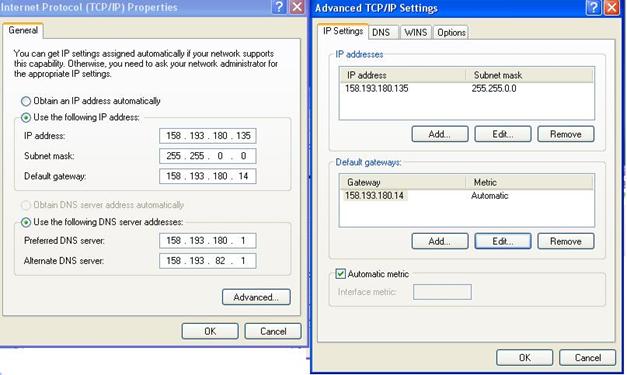
Task: Click the Help question-mark in Advanced TCP/IP Settings
Action: click(x=593, y=8)
